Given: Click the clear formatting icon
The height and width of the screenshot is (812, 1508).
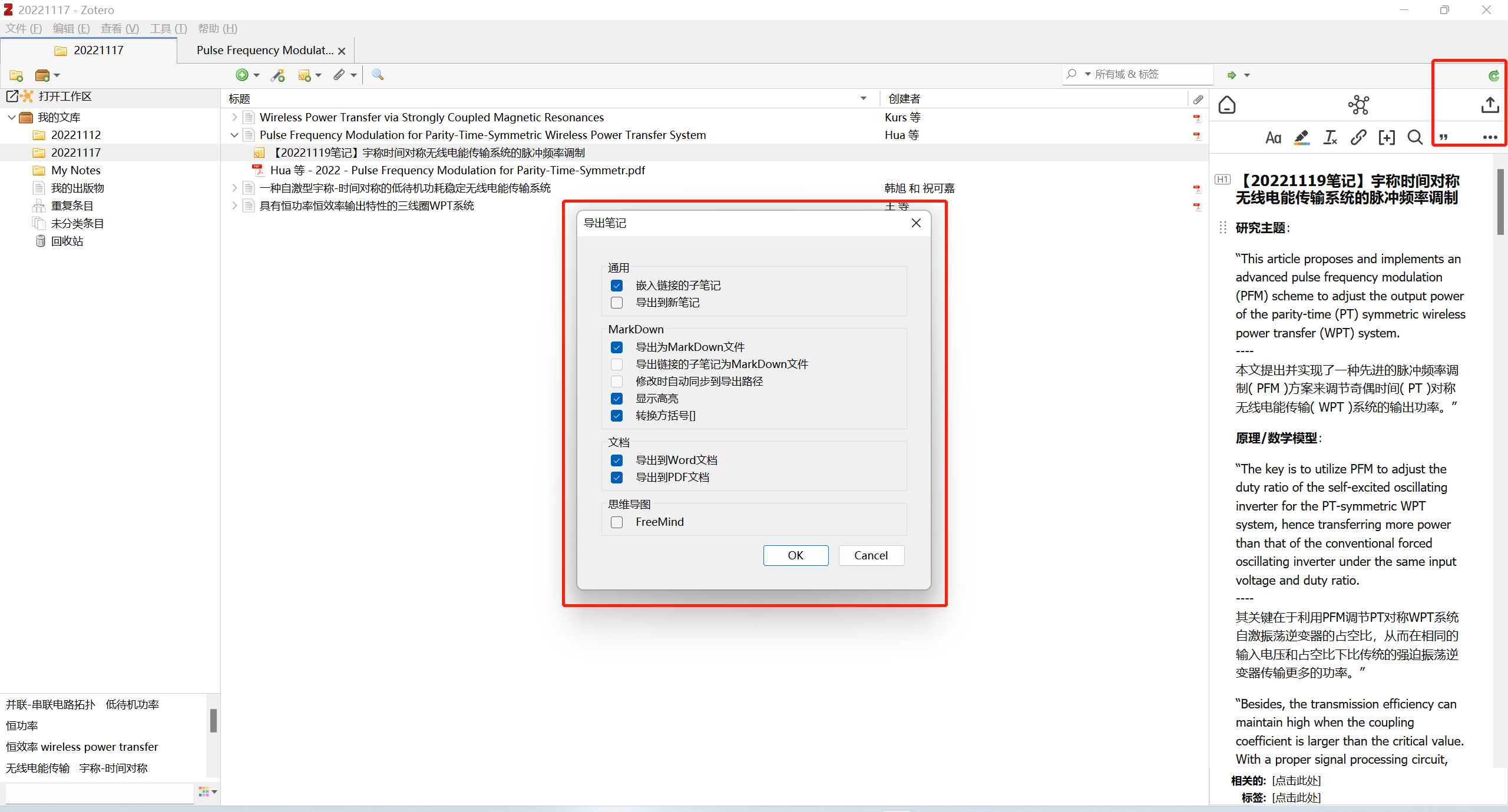Looking at the screenshot, I should coord(1330,138).
